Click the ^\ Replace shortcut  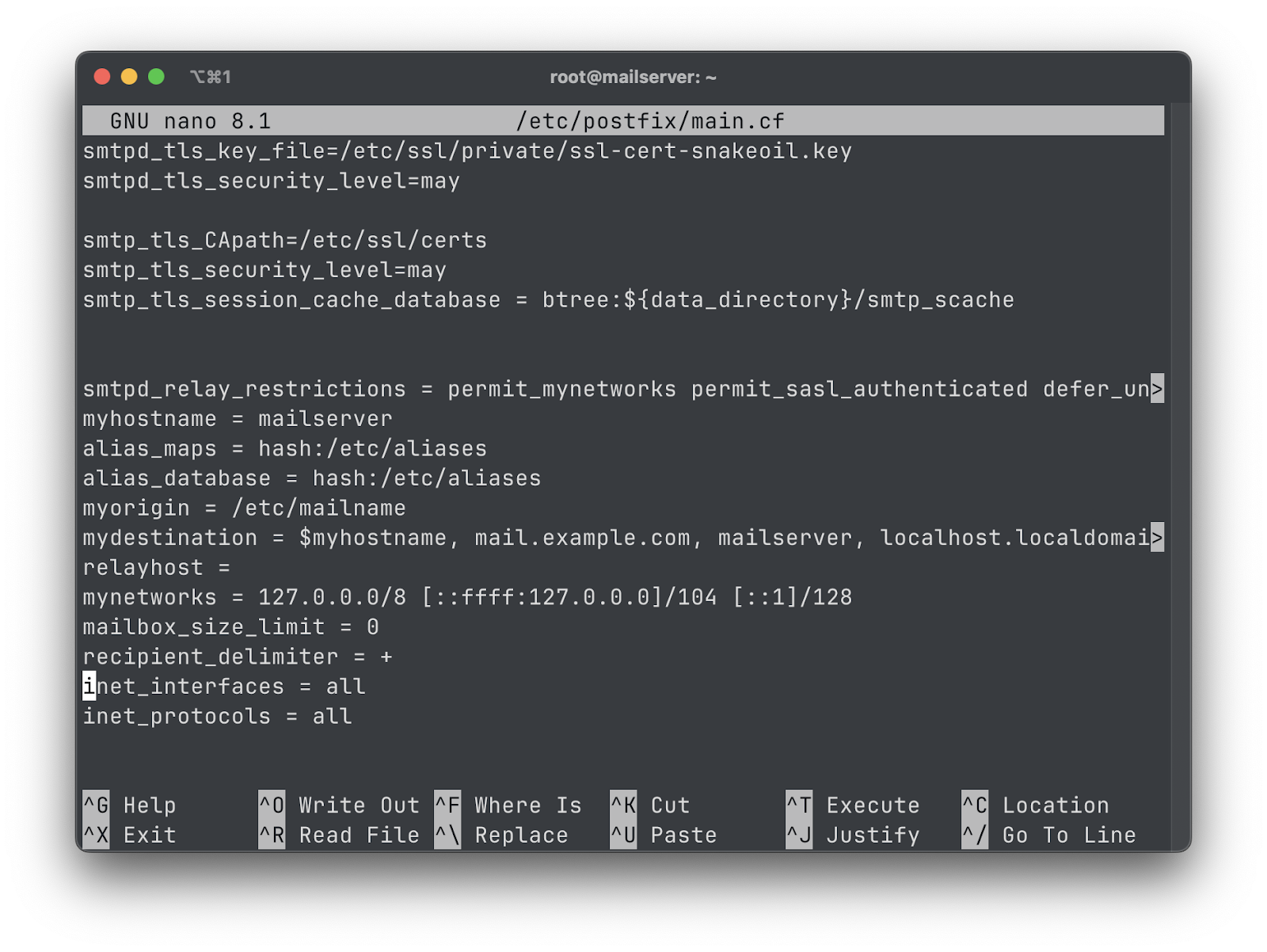(x=502, y=836)
